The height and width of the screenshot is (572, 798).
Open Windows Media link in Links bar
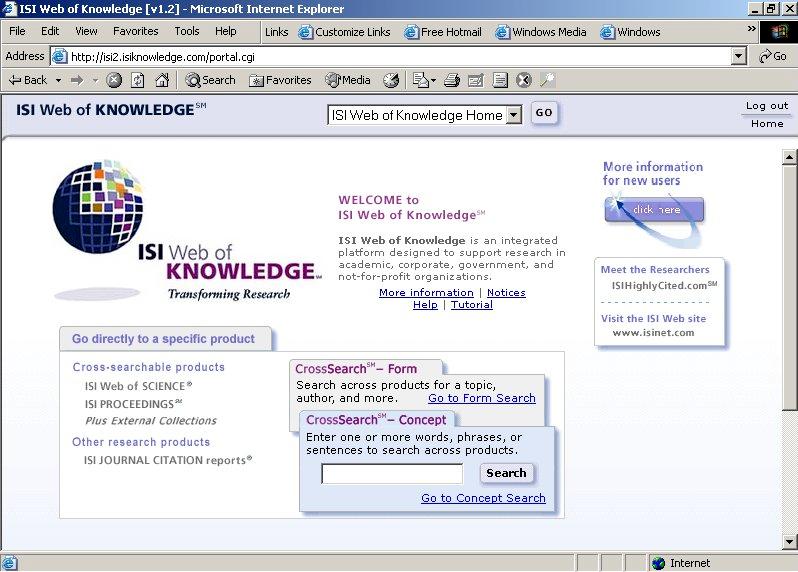[541, 32]
